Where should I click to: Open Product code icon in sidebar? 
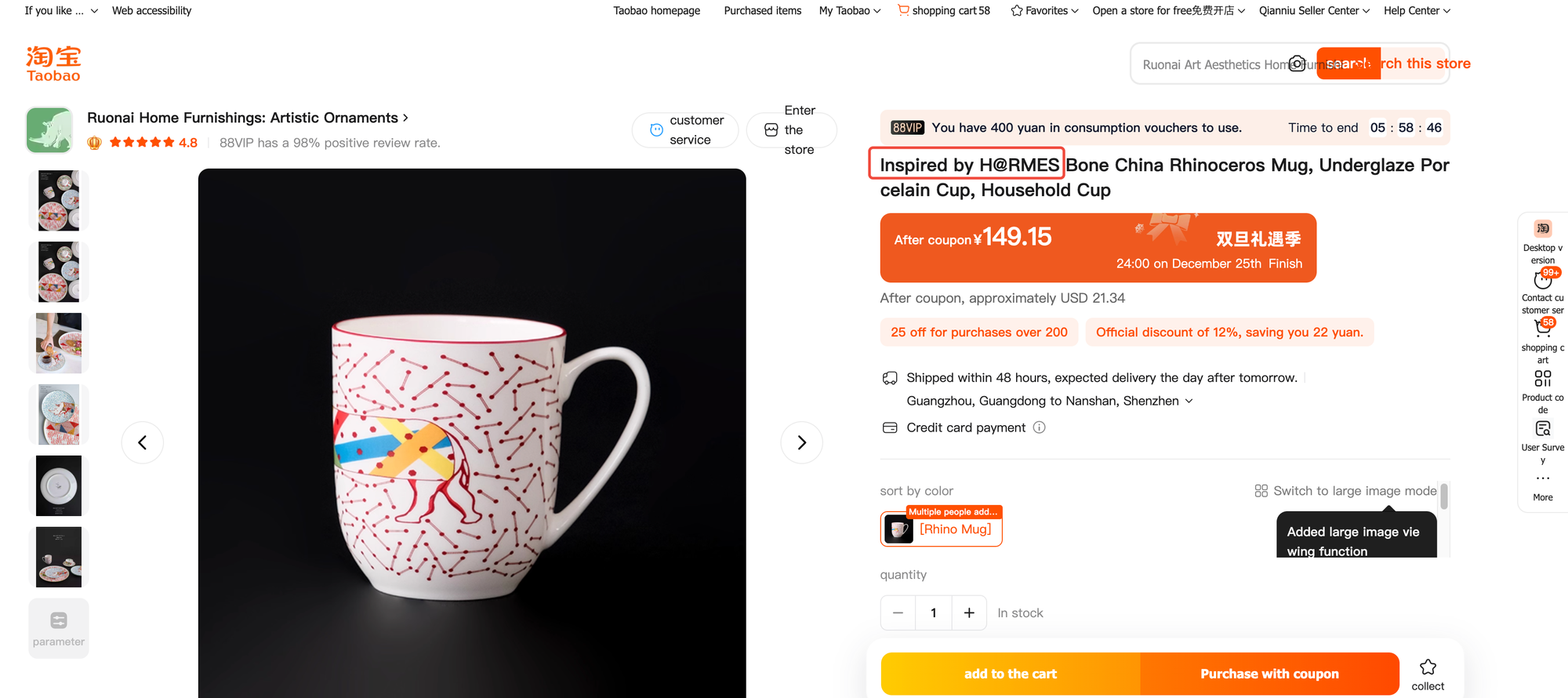coord(1542,379)
